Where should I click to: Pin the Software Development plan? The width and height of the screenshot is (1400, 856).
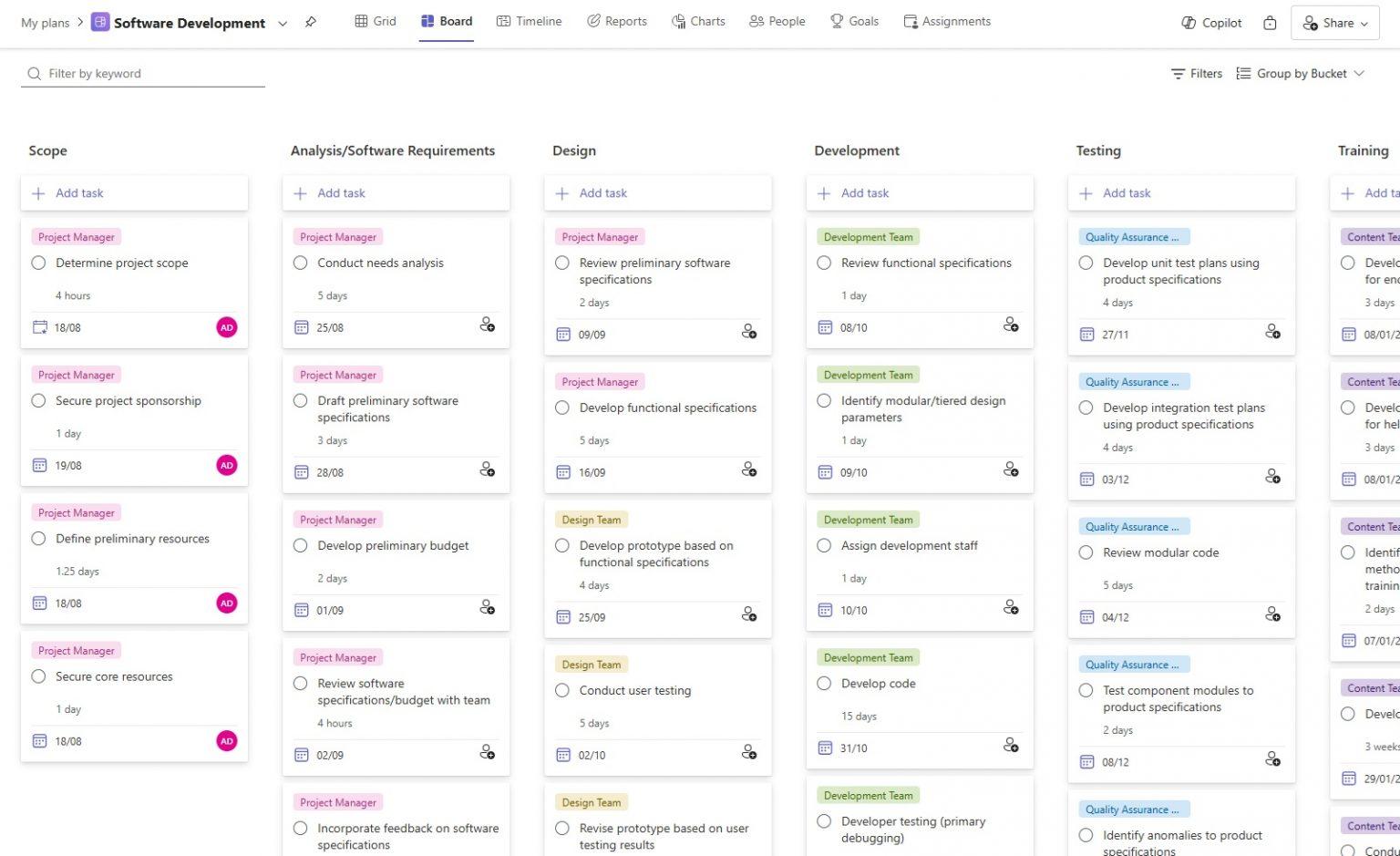click(311, 21)
